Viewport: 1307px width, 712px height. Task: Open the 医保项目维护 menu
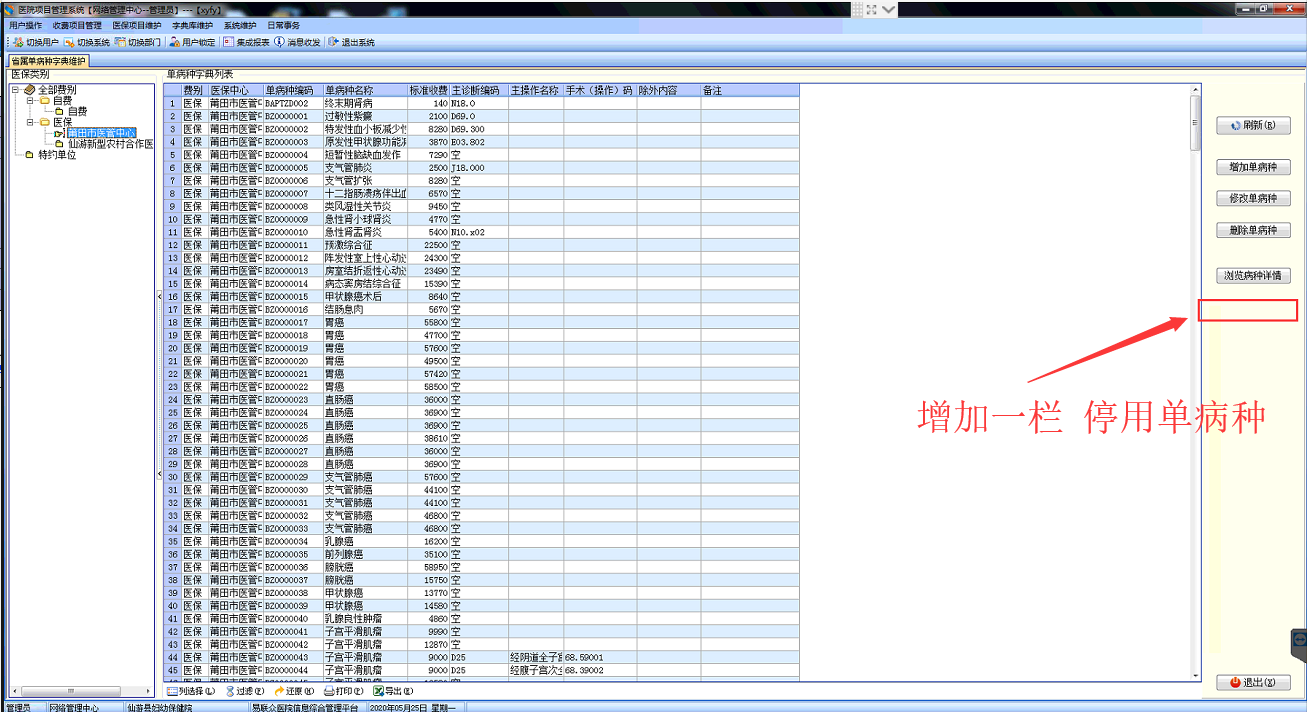137,26
